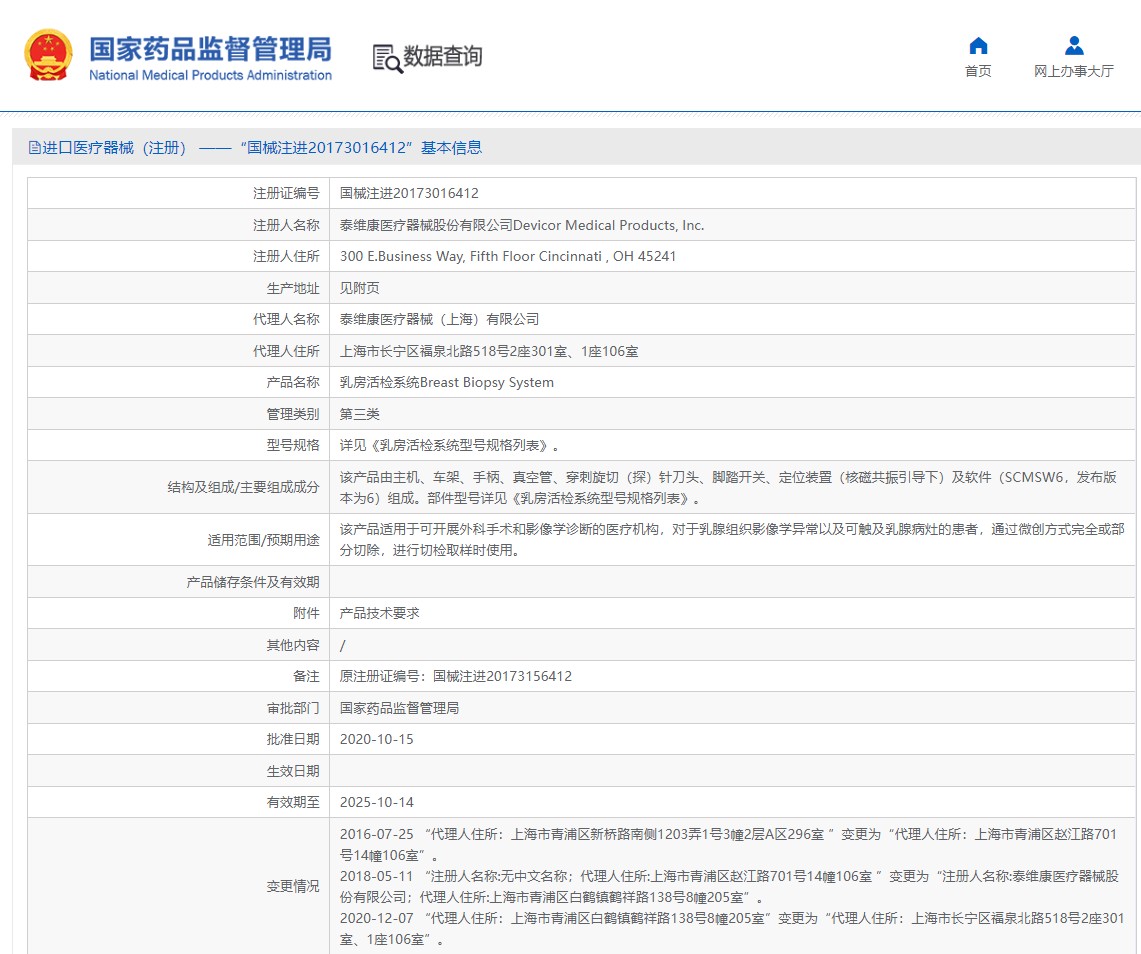The image size is (1141, 954).
Task: Click the 注册证编号 label cell
Action: [178, 194]
